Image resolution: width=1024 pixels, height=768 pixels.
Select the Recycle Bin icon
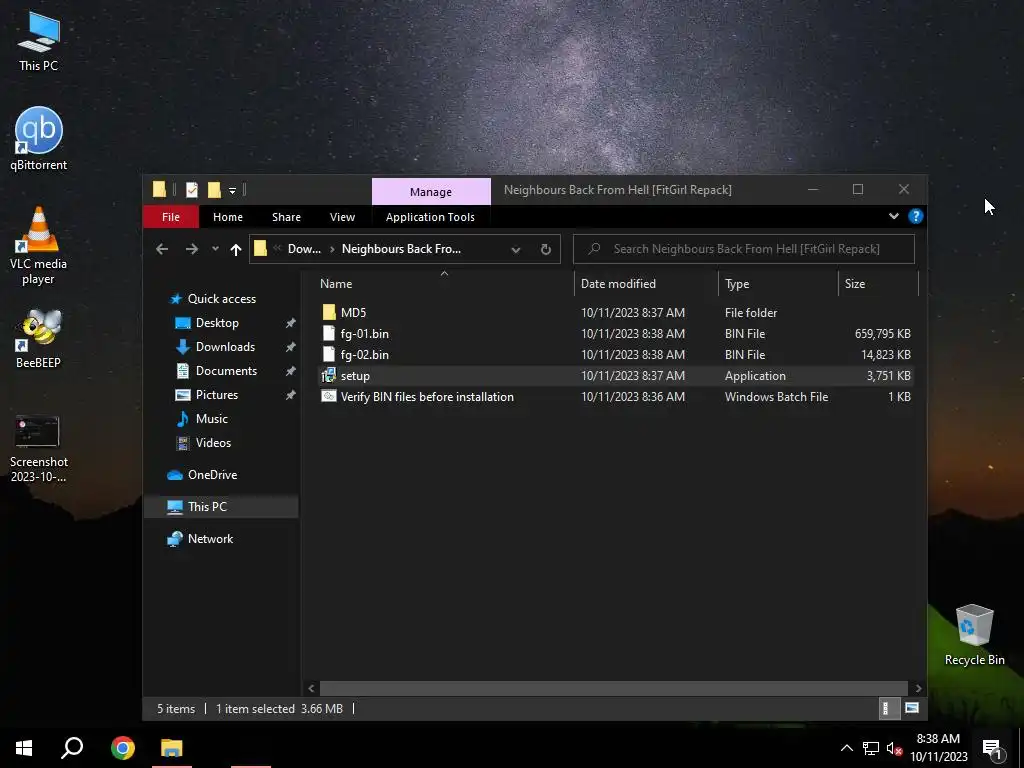974,634
